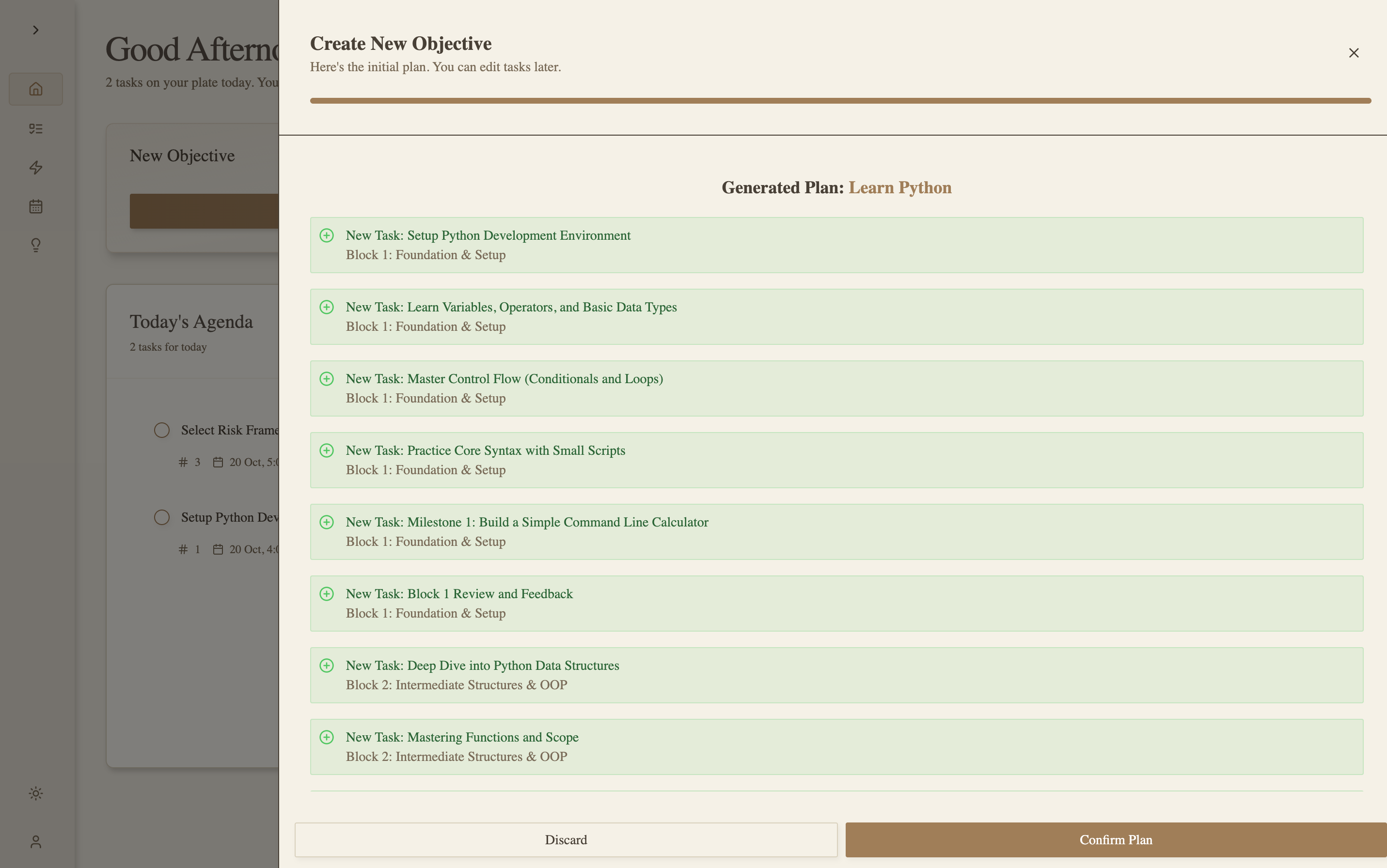
Task: Select 'Mastering Functions and Scope' task
Action: click(836, 747)
